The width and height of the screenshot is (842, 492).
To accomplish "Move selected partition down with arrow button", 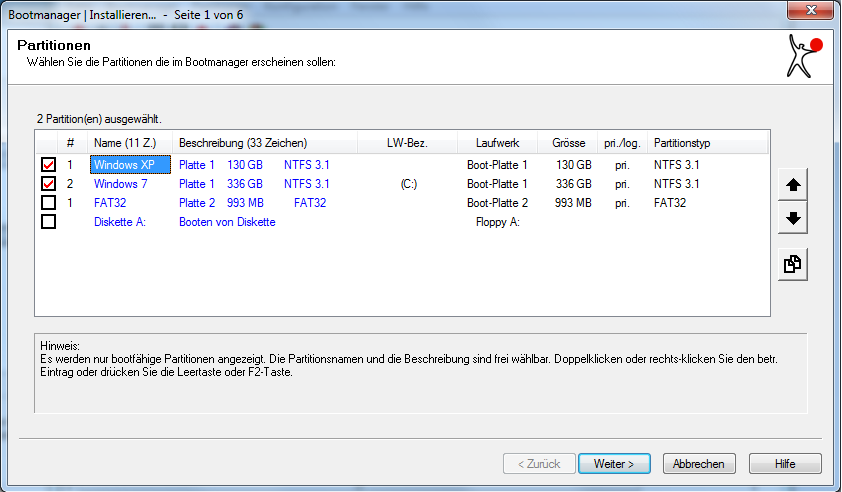I will pos(793,218).
